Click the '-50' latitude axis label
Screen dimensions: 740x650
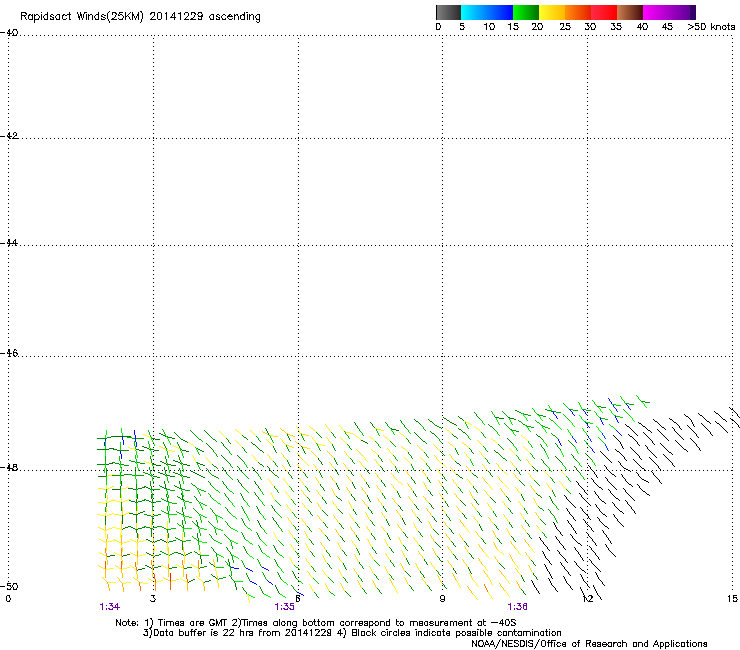[9, 586]
